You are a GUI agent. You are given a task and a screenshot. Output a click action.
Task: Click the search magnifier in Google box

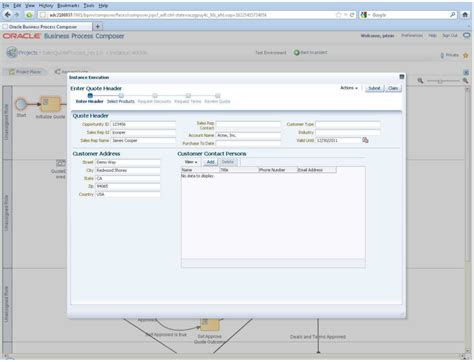453,15
